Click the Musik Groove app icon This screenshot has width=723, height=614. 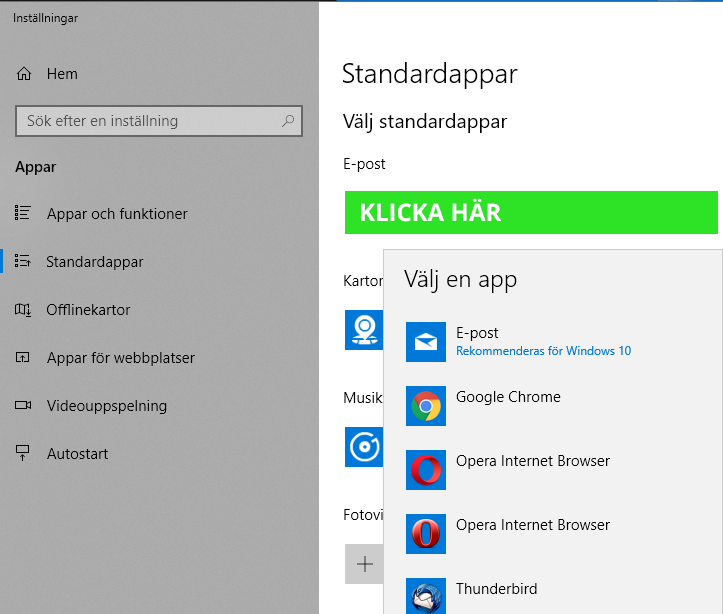tap(364, 447)
